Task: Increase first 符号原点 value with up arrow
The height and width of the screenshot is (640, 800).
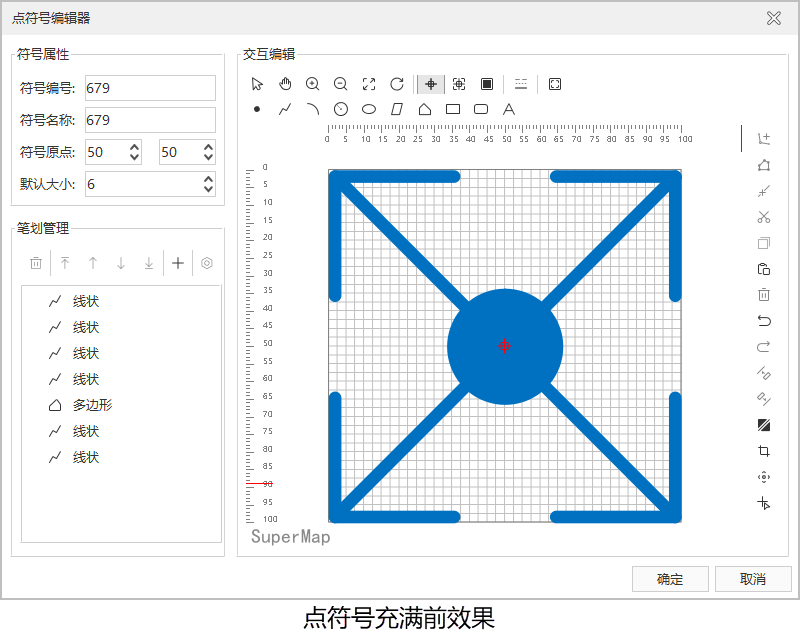Action: point(134,147)
